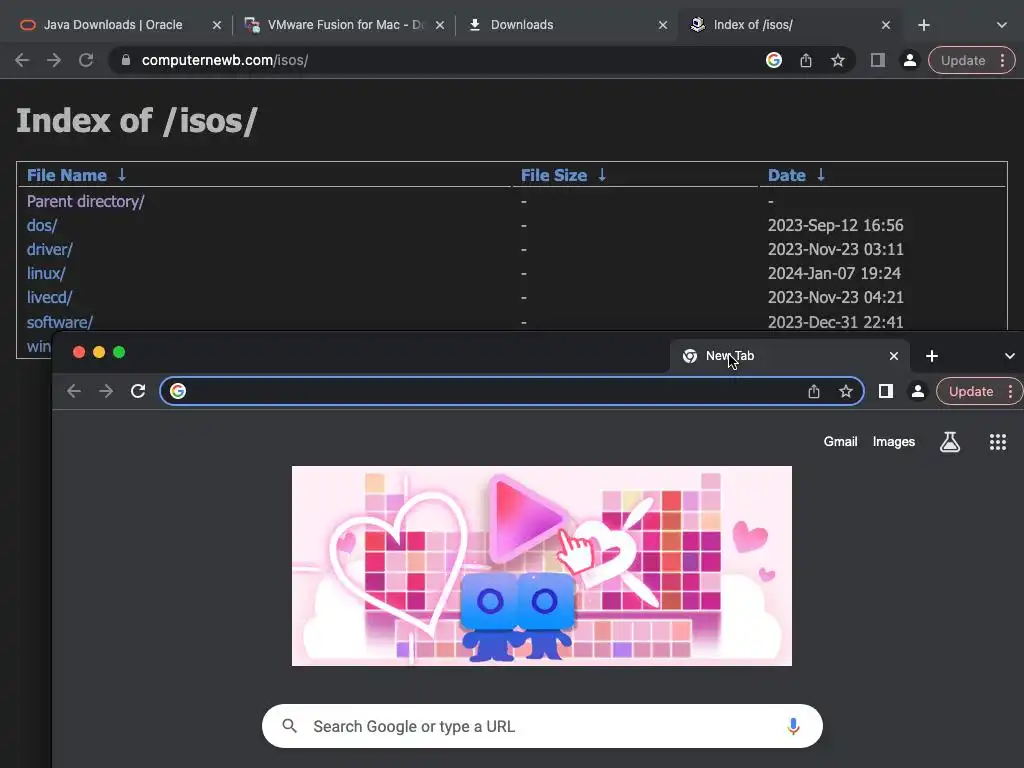The image size is (1024, 768).
Task: Toggle side panel in front window
Action: point(886,391)
